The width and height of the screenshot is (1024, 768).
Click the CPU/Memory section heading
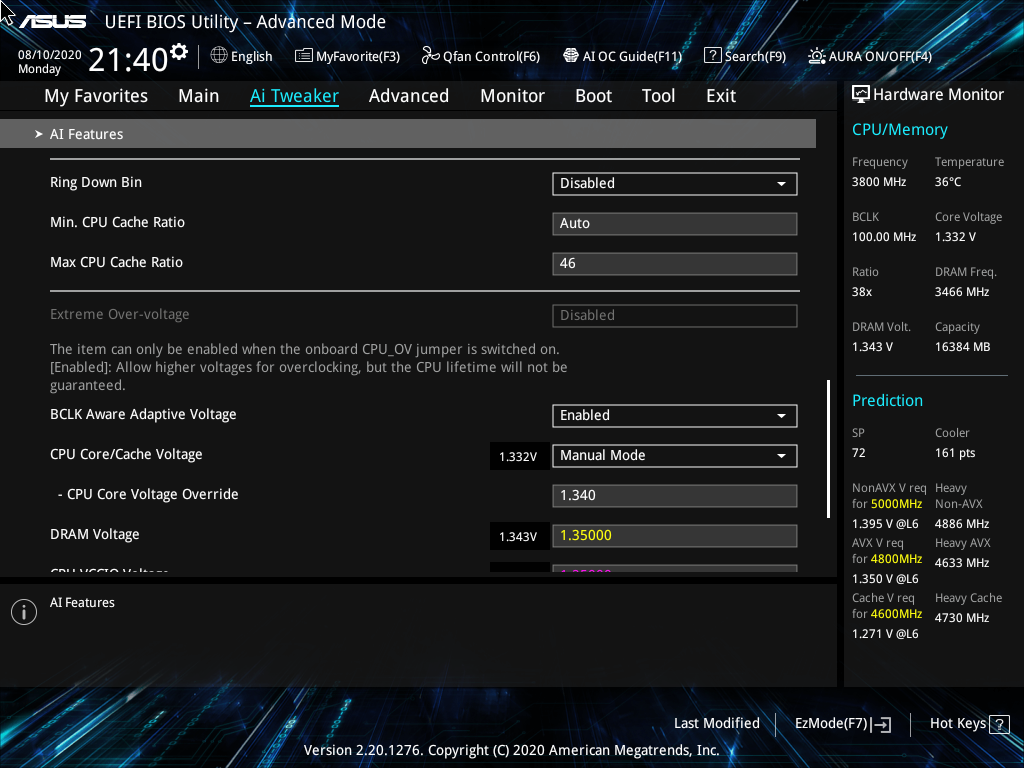[900, 130]
